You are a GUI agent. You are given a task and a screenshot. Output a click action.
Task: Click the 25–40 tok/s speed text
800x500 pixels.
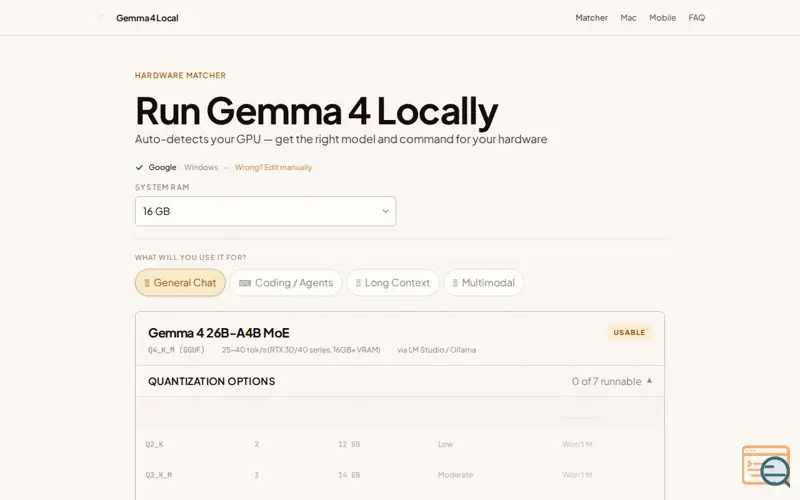coord(301,350)
